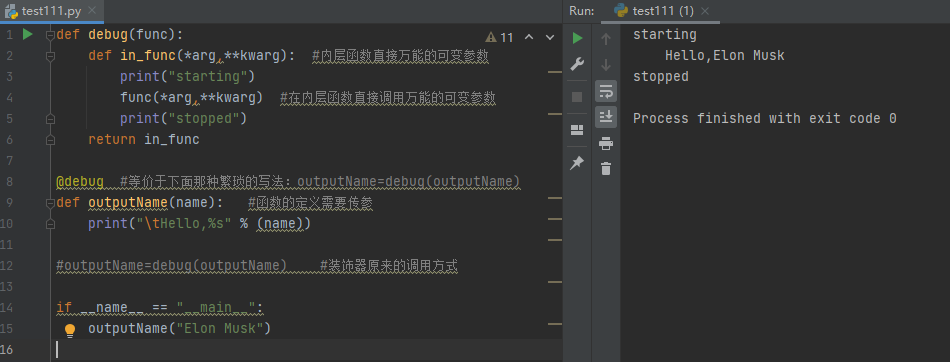
Task: Click fold end marker on line 6
Action: pos(51,140)
